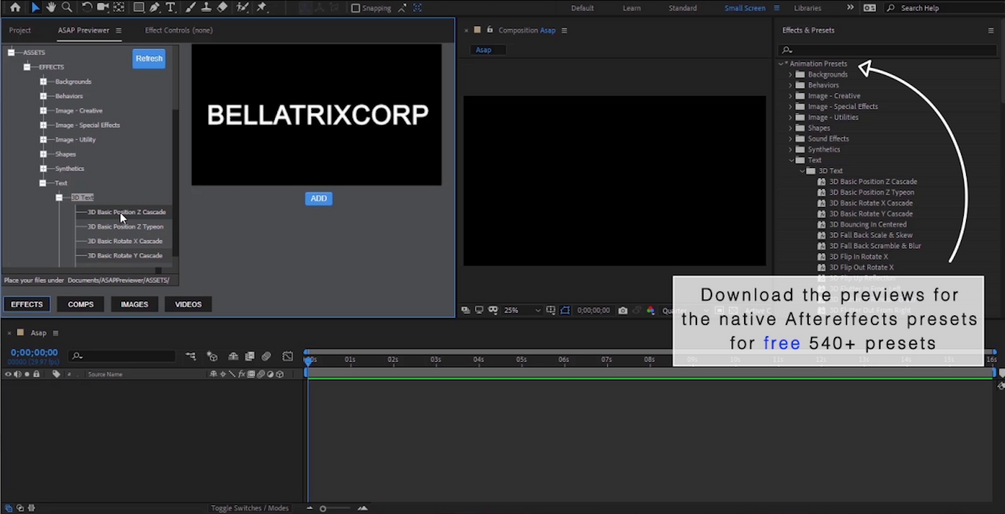Image resolution: width=1005 pixels, height=514 pixels.
Task: Click the Draft 3D icon in timeline
Action: tap(212, 356)
